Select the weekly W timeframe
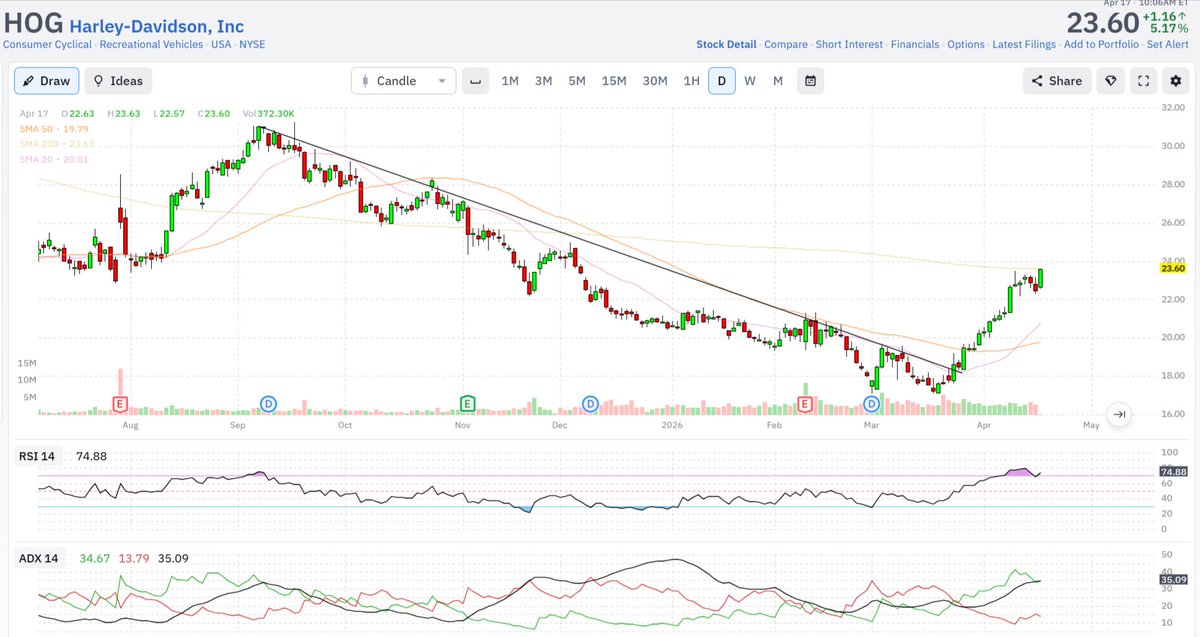 tap(750, 81)
